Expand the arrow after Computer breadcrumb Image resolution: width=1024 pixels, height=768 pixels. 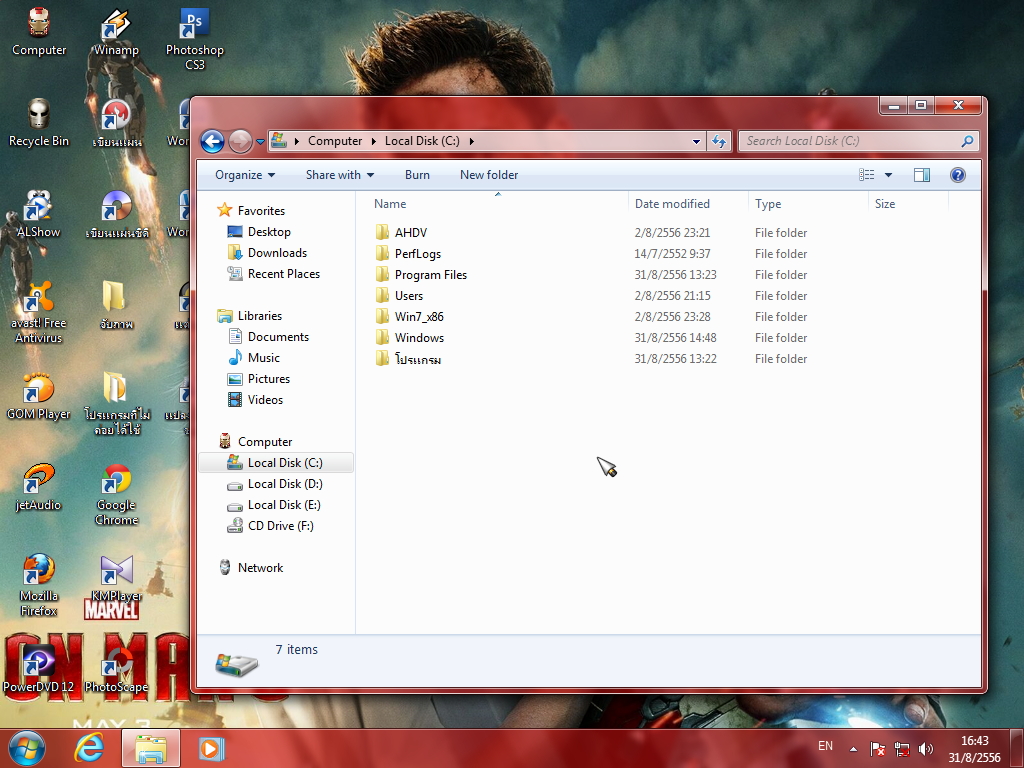pos(374,141)
